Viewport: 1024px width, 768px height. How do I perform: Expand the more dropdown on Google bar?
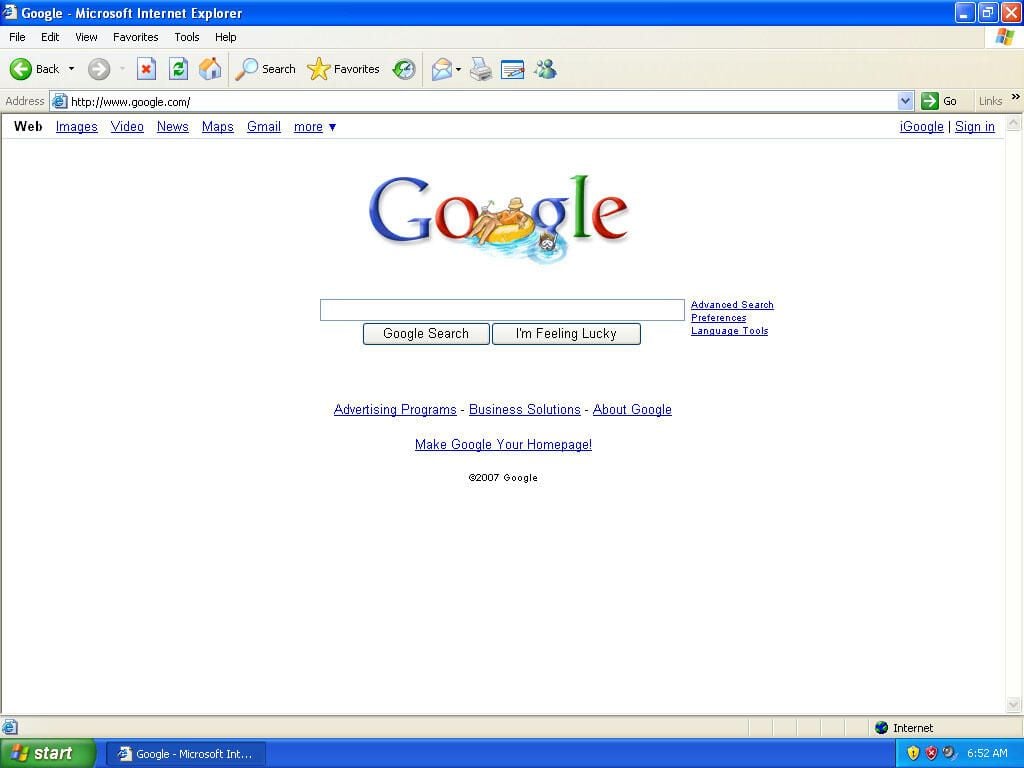click(315, 127)
